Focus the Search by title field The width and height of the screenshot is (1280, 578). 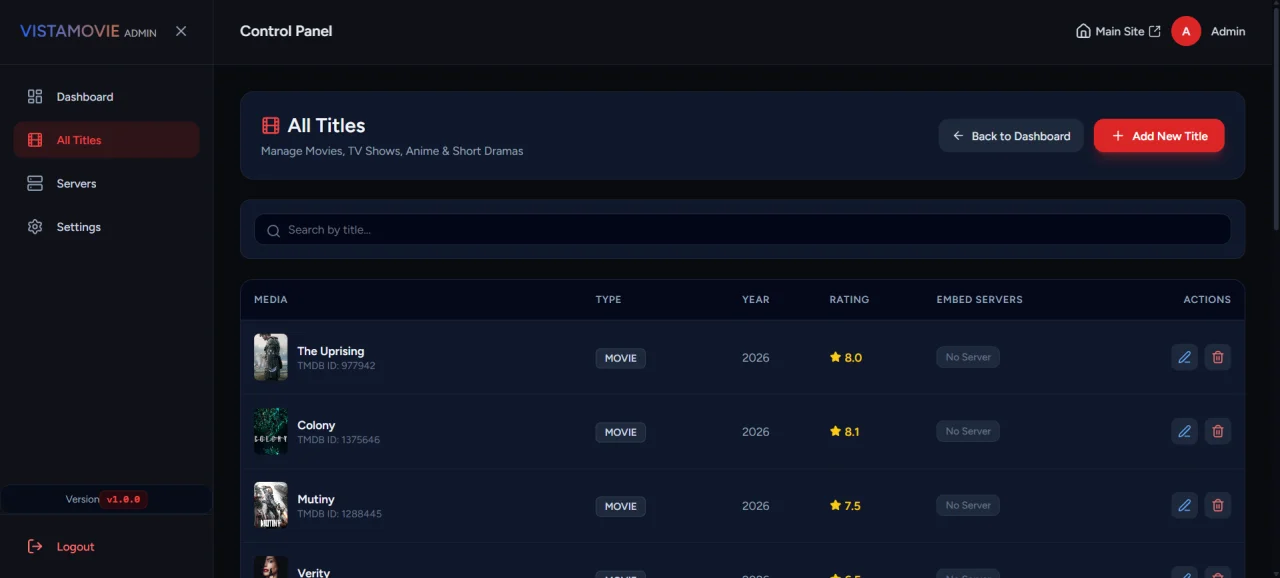pyautogui.click(x=742, y=230)
